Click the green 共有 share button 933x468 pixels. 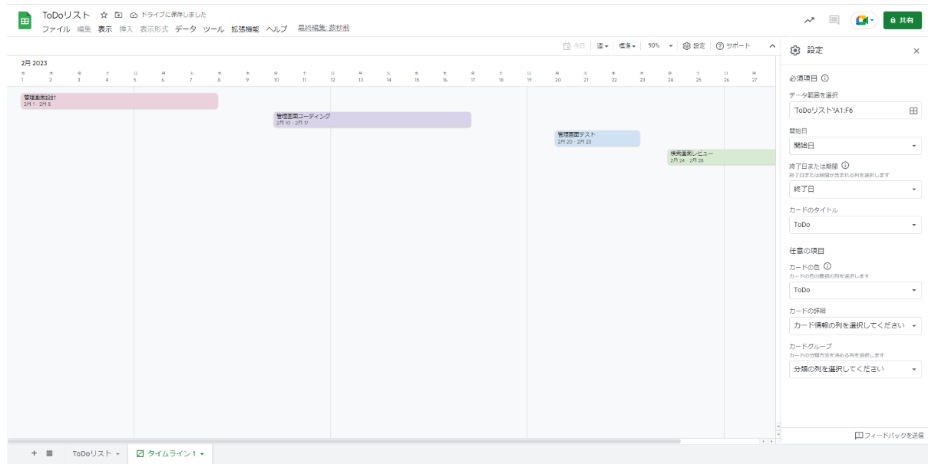(902, 20)
